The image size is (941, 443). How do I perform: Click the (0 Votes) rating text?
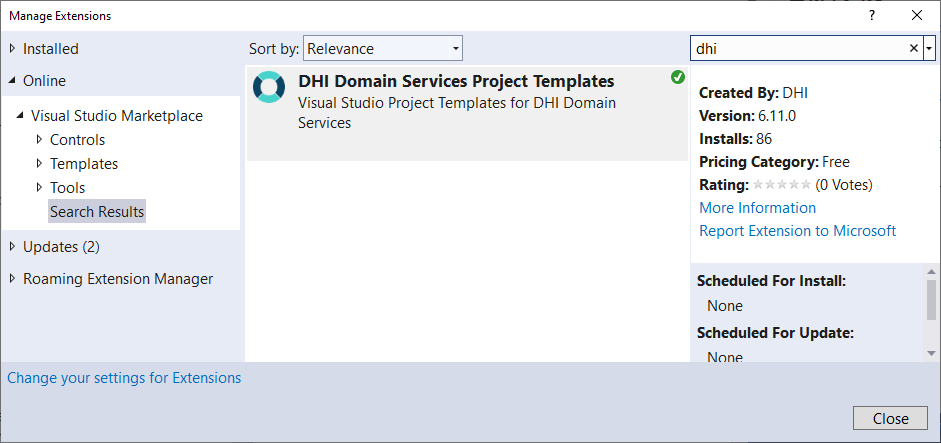click(x=844, y=185)
